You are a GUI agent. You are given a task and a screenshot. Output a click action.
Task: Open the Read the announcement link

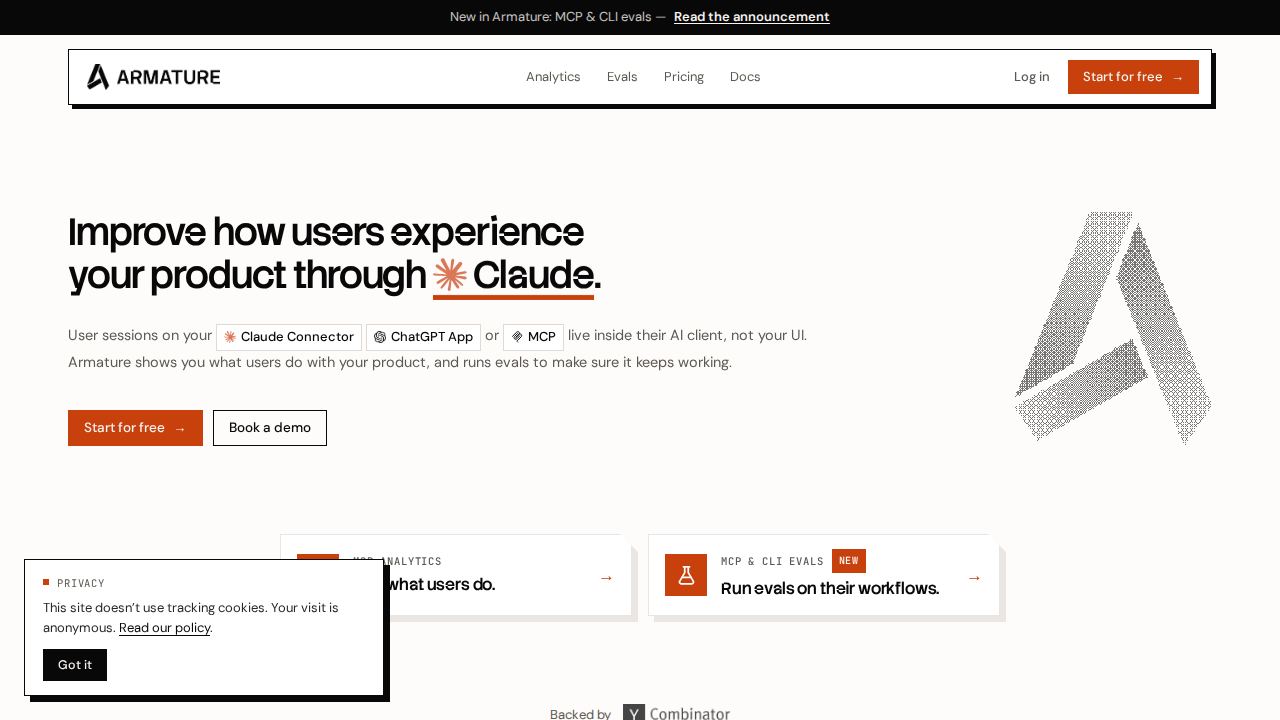coord(752,17)
